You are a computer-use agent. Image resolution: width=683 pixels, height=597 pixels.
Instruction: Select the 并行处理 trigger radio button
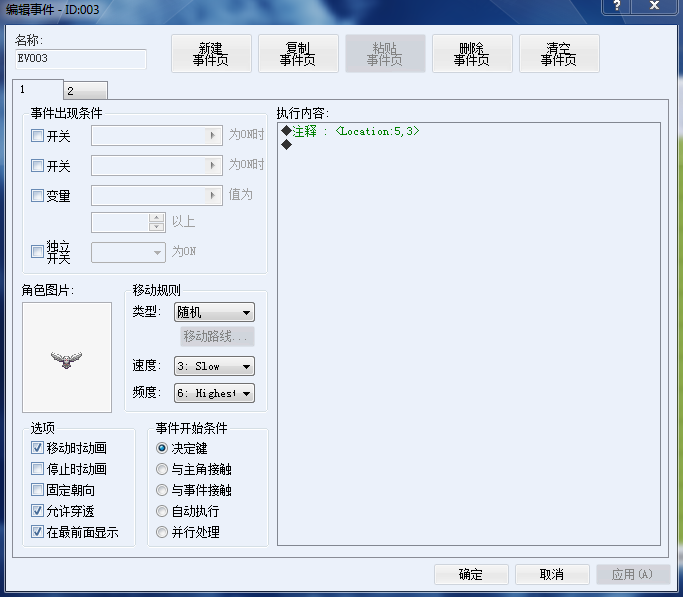[x=162, y=532]
